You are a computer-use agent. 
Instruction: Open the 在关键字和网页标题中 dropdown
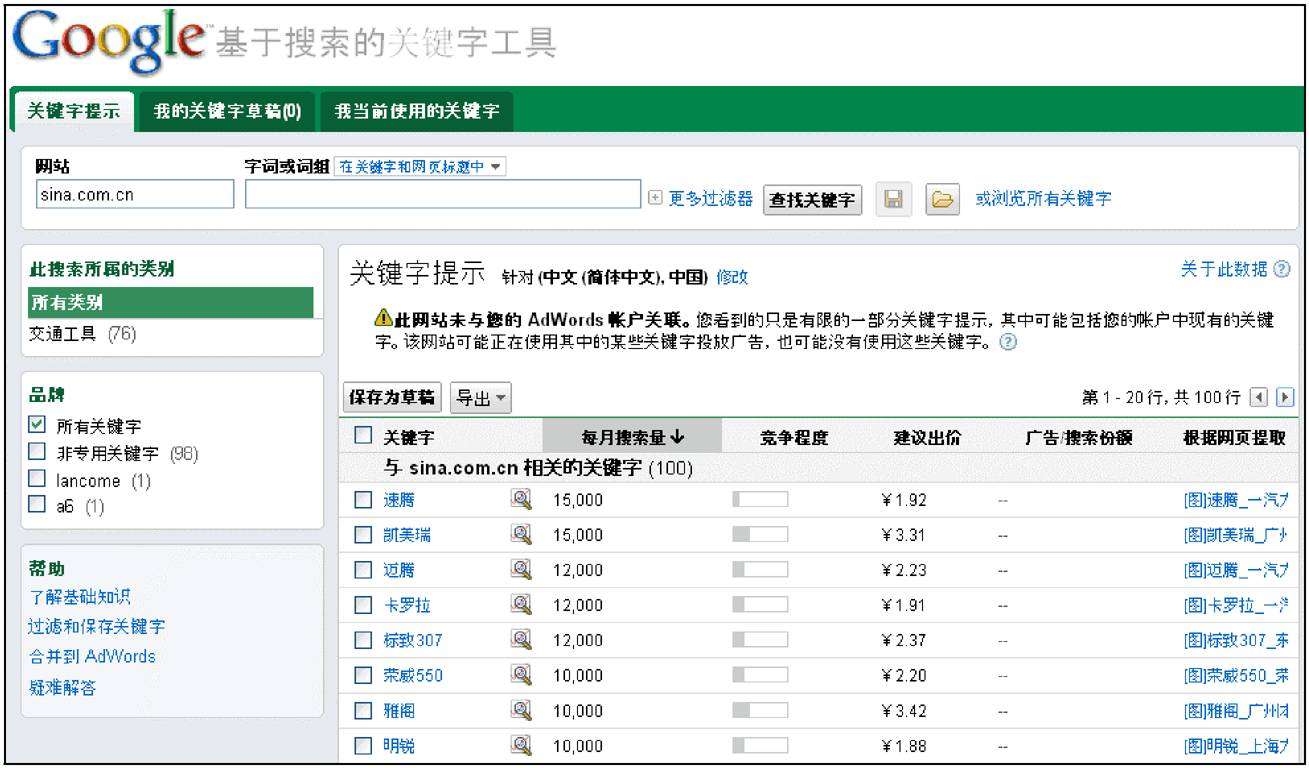420,167
